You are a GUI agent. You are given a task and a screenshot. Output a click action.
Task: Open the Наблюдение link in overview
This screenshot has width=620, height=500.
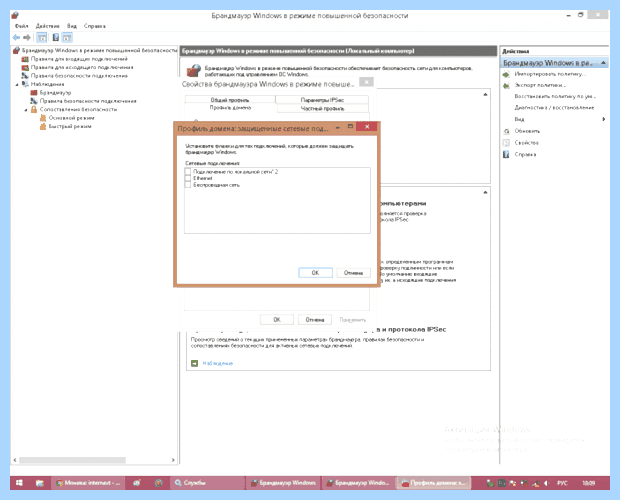pos(217,363)
